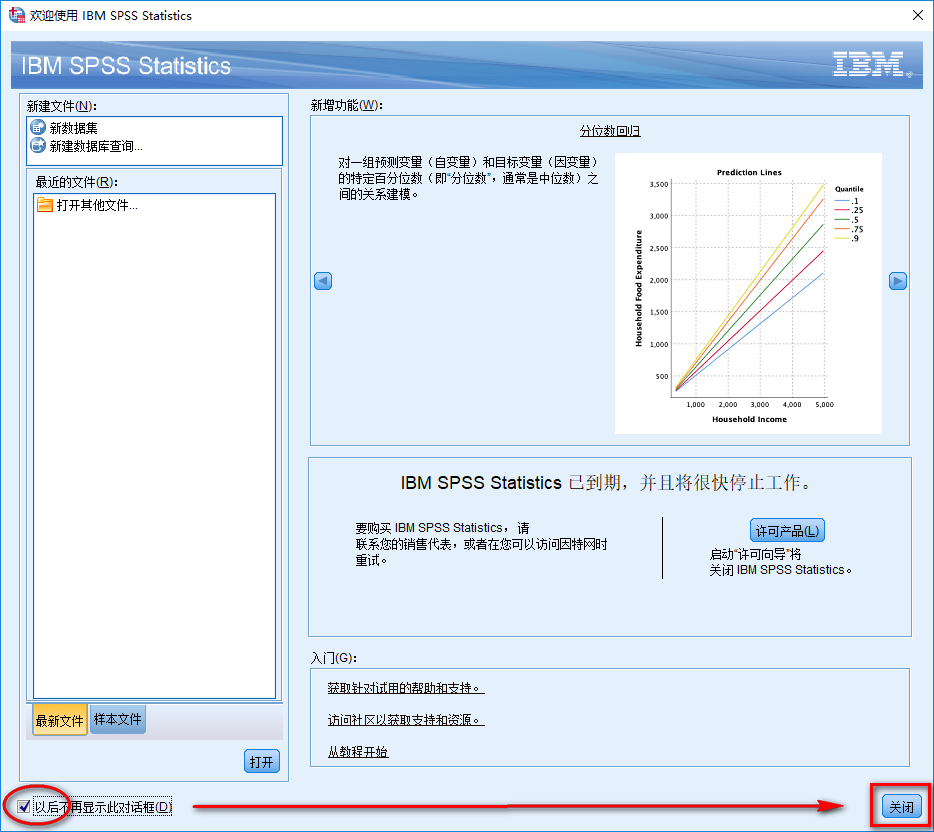The image size is (934, 832).
Task: Click the right arrow to view next feature
Action: point(897,281)
